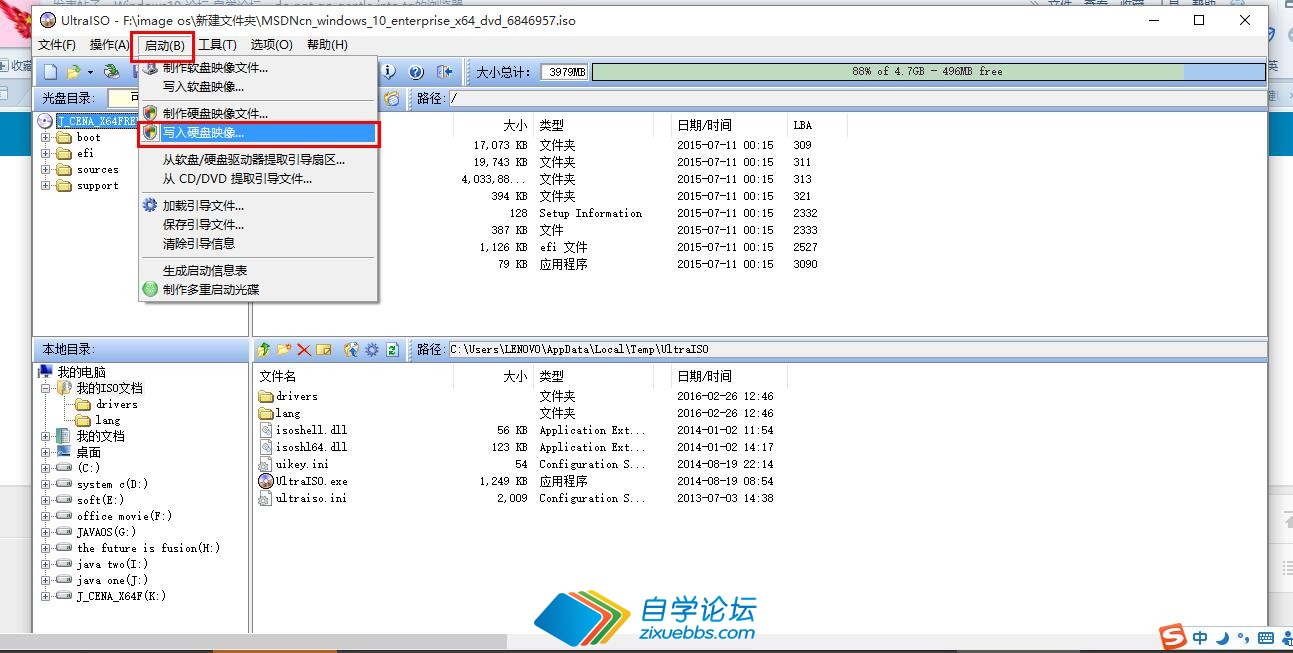
Task: Click the up-folder icon in local toolbar
Action: coord(264,349)
